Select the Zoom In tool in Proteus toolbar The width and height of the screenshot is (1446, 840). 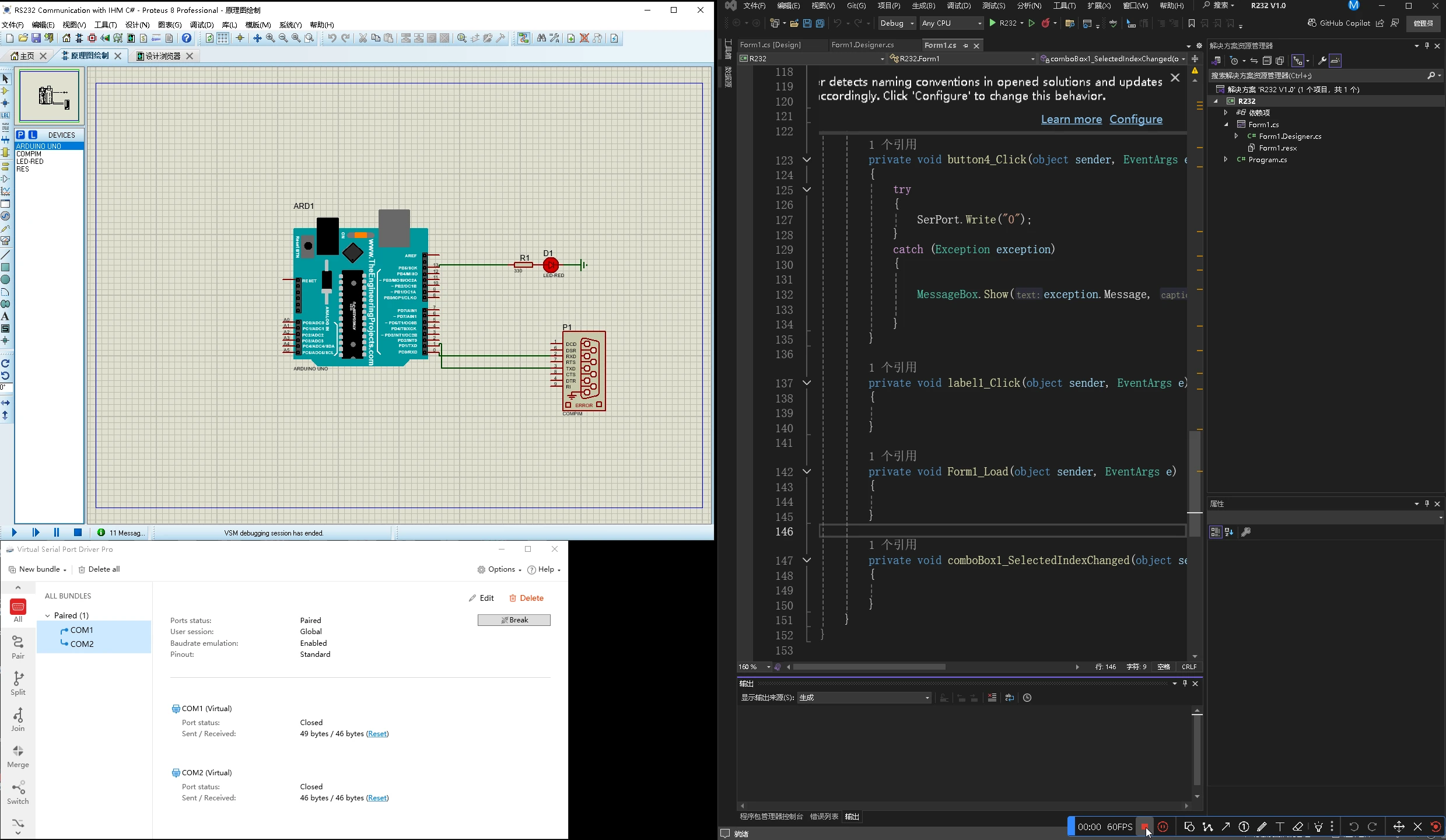(x=271, y=37)
